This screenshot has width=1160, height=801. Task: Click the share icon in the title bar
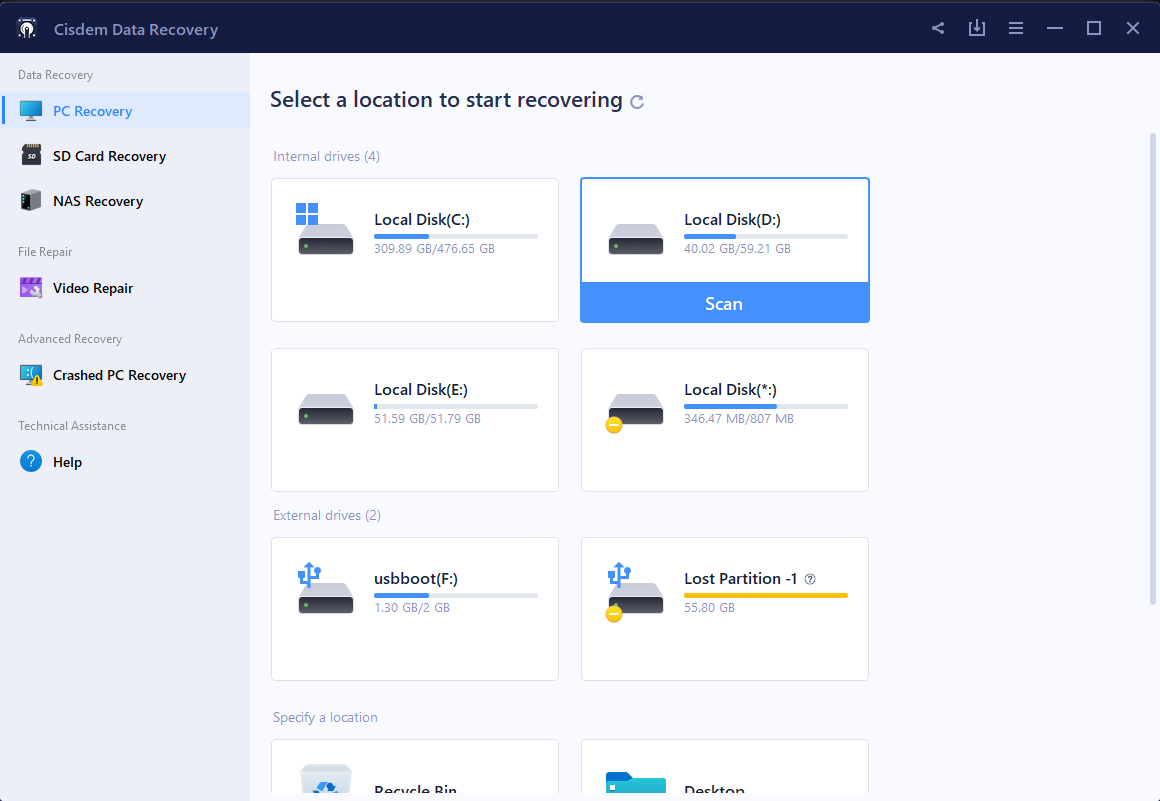point(937,28)
